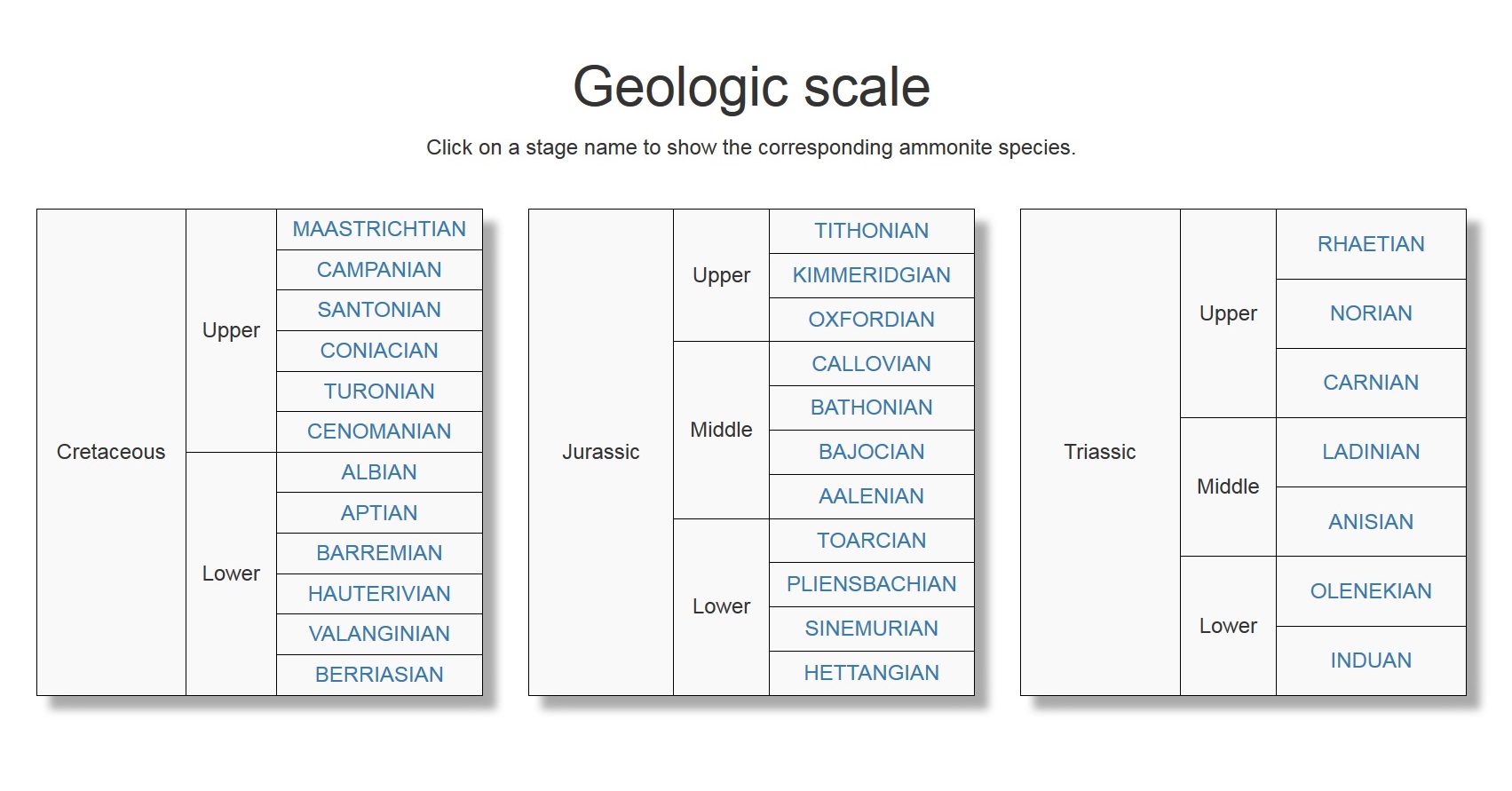The height and width of the screenshot is (791, 1512).
Task: Select the Albian stage link
Action: 379,471
